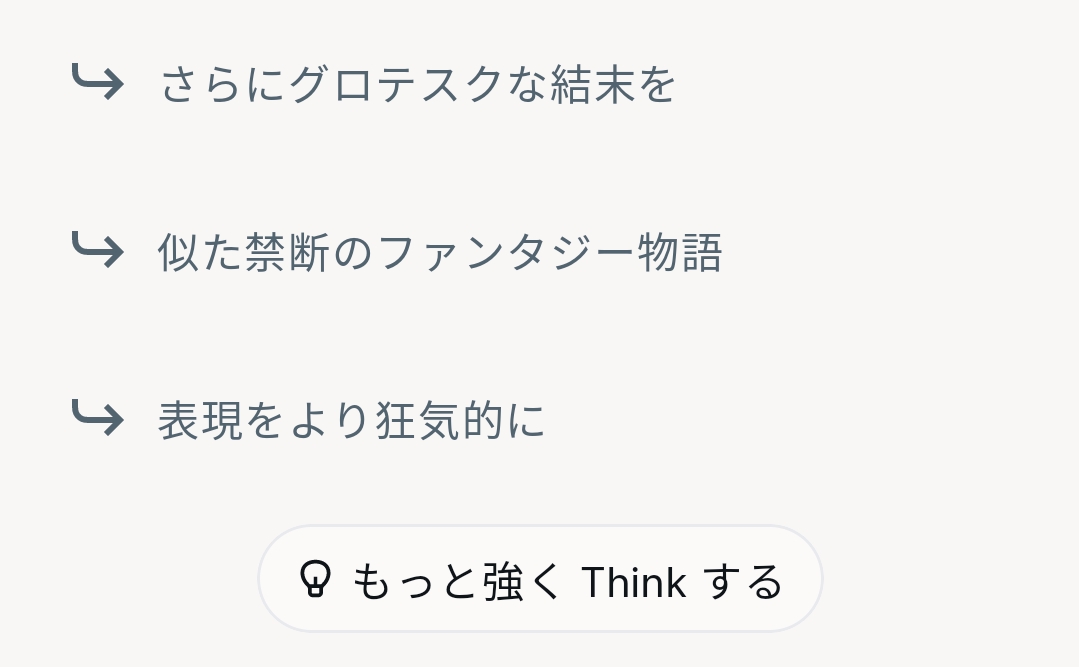Click the word Think in the pill button
The height and width of the screenshot is (667, 1079).
633,581
